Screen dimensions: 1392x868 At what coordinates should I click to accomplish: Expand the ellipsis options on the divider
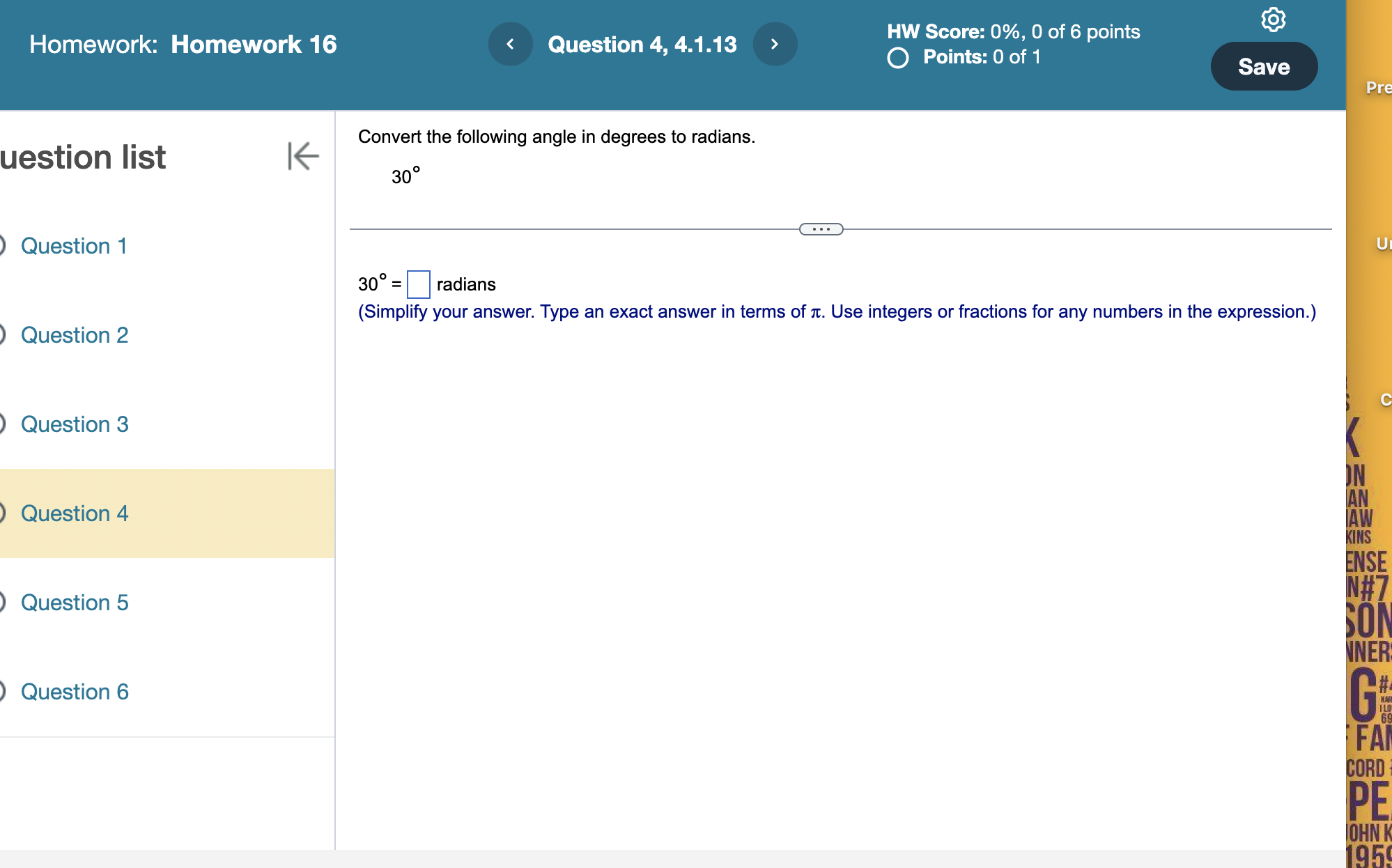(820, 228)
